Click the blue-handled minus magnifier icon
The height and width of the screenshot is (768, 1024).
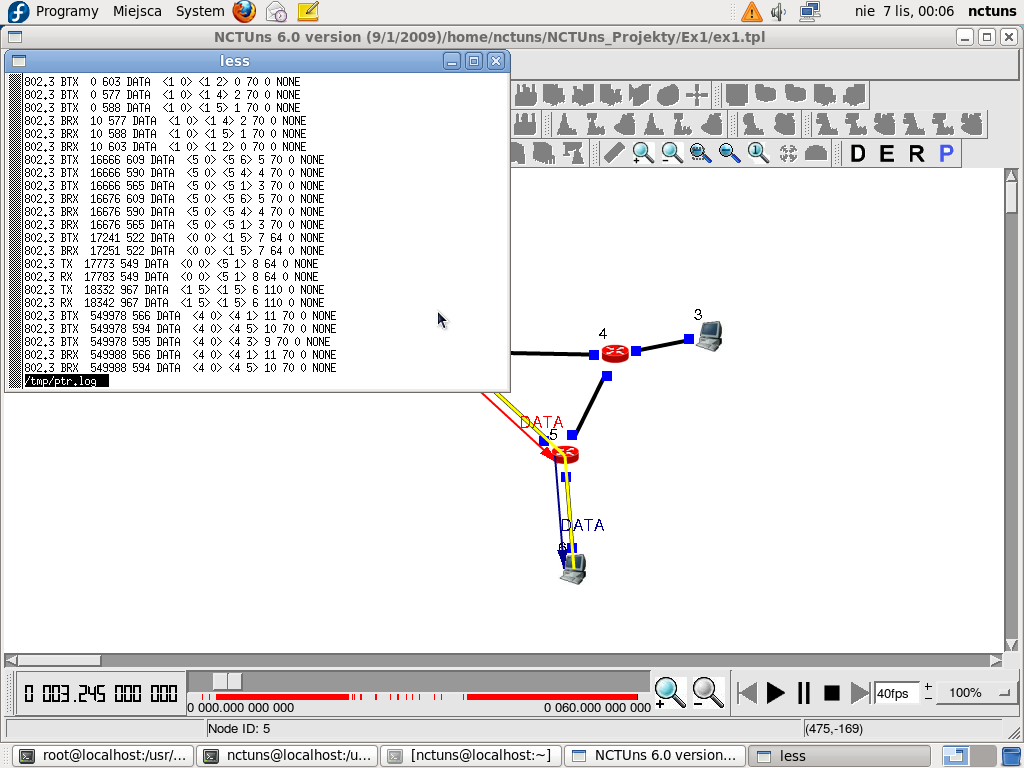(x=729, y=153)
